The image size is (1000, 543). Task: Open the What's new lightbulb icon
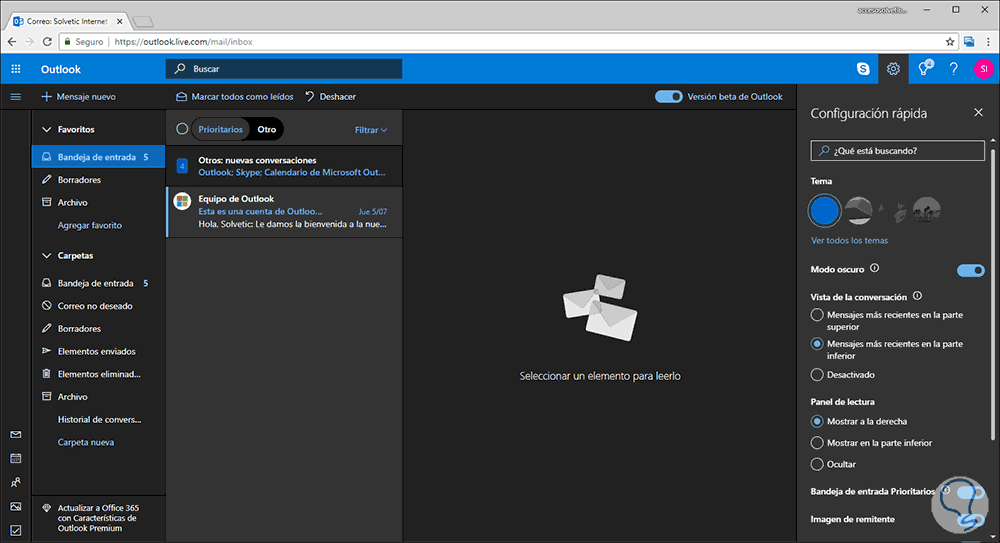coord(924,69)
